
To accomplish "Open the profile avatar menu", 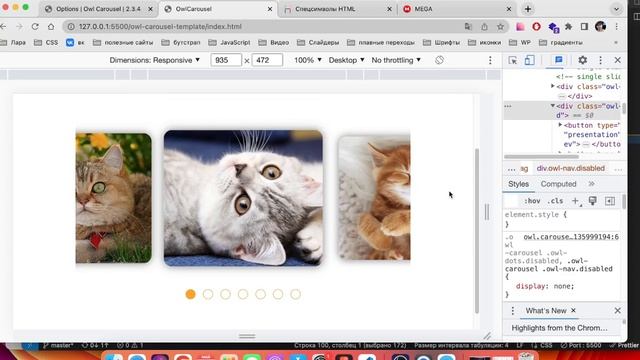I will 600,27.
